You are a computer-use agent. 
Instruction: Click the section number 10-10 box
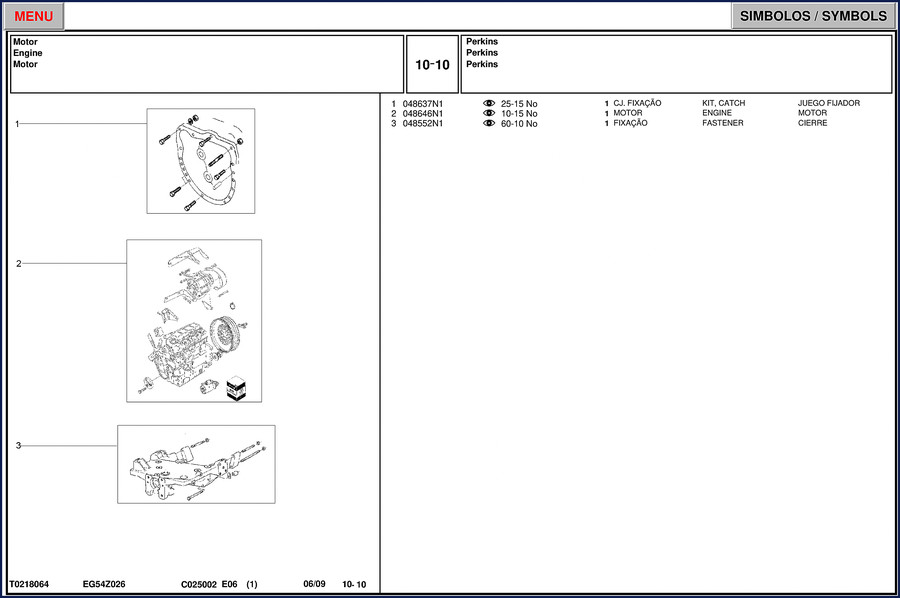point(432,64)
